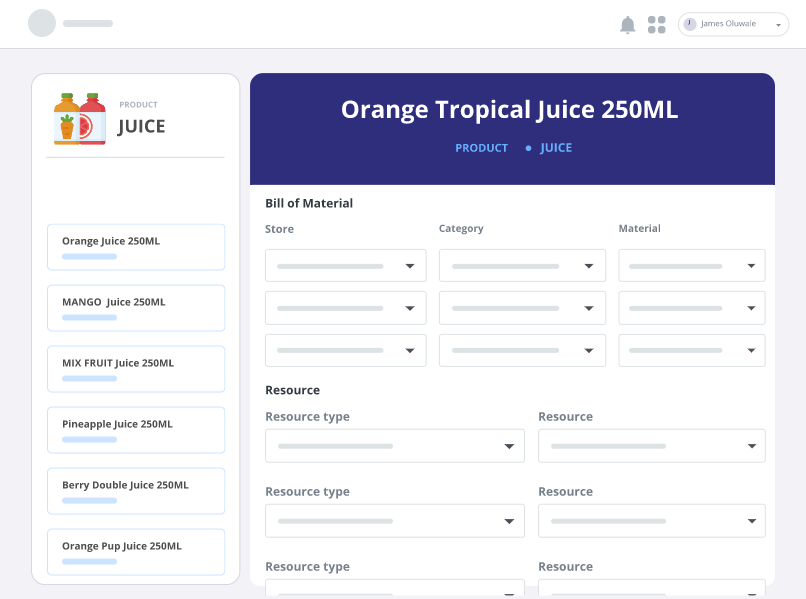The height and width of the screenshot is (599, 806).
Task: Expand the James Oluwale account dropdown
Action: point(778,25)
